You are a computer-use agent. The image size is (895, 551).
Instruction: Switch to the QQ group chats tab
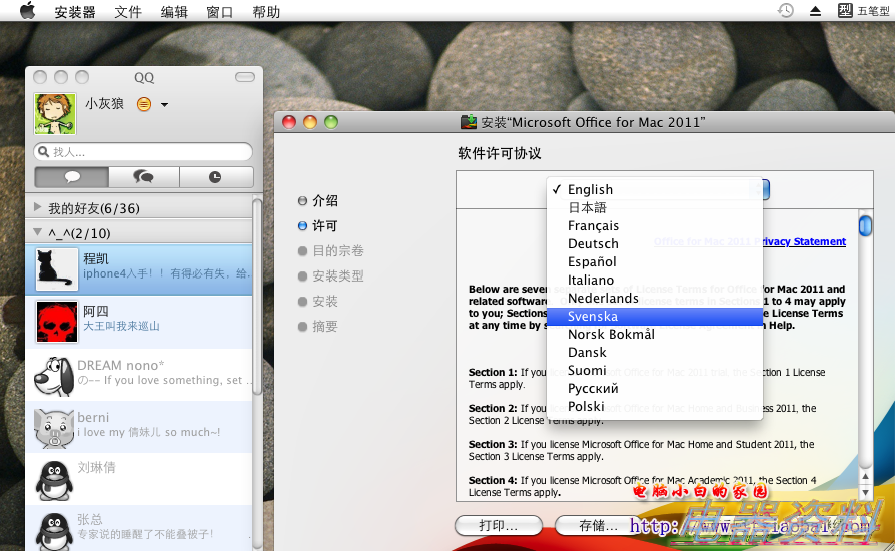(x=144, y=177)
